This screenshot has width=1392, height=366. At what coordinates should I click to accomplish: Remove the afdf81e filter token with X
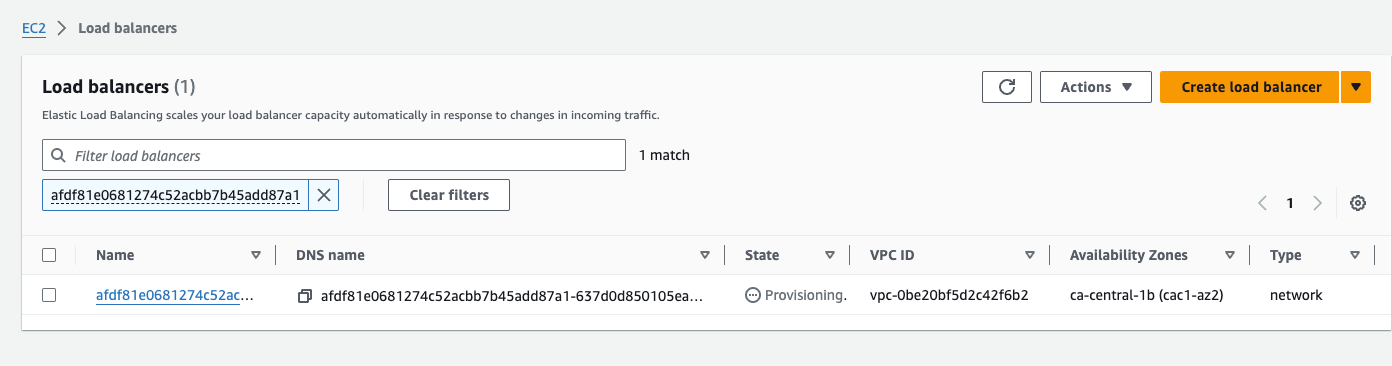point(324,196)
